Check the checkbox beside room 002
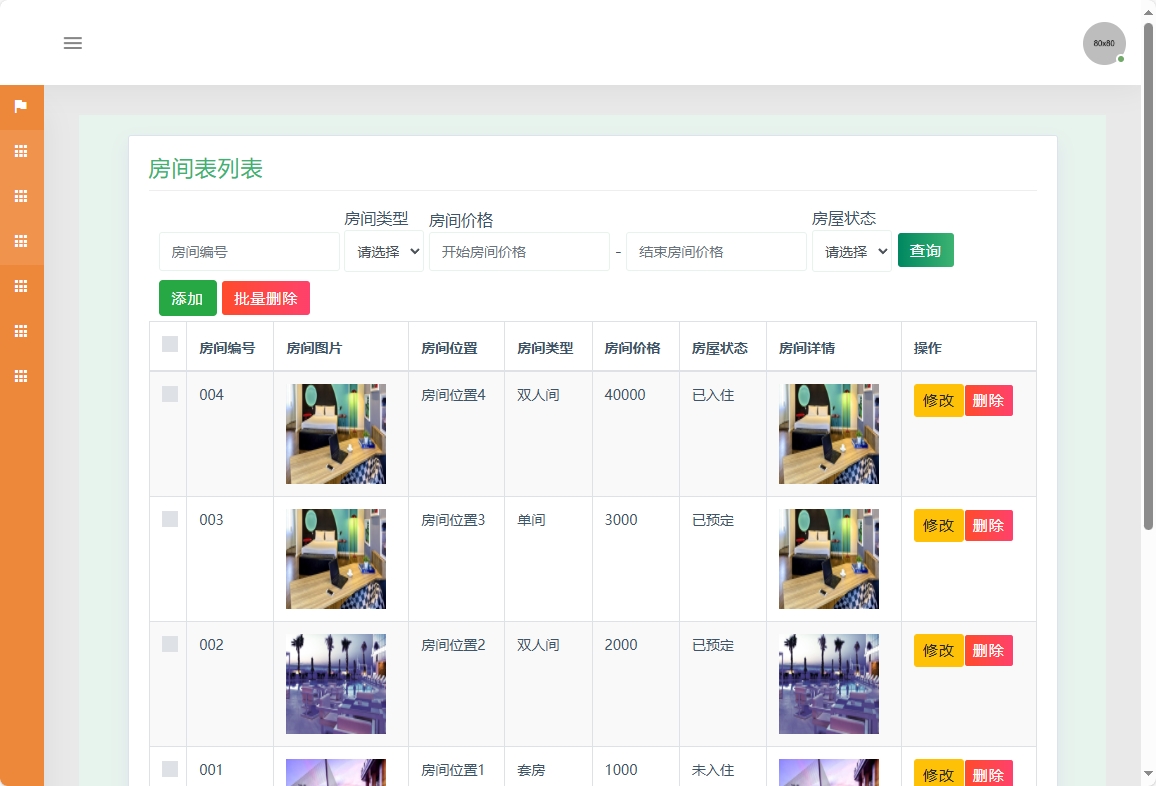Viewport: 1156px width, 786px height. click(169, 645)
